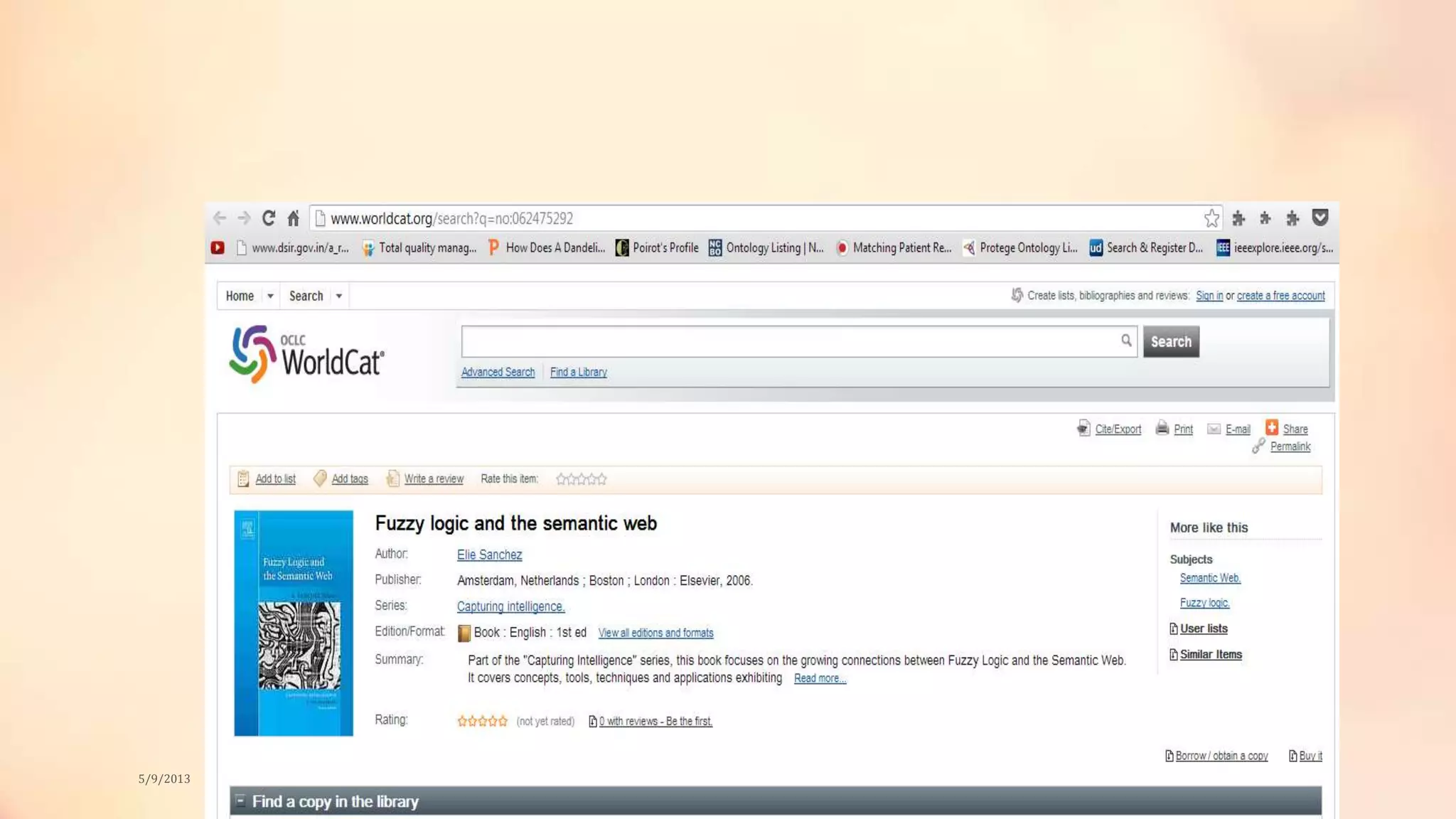This screenshot has width=1456, height=819.
Task: Click the Share plus icon
Action: [x=1272, y=427]
